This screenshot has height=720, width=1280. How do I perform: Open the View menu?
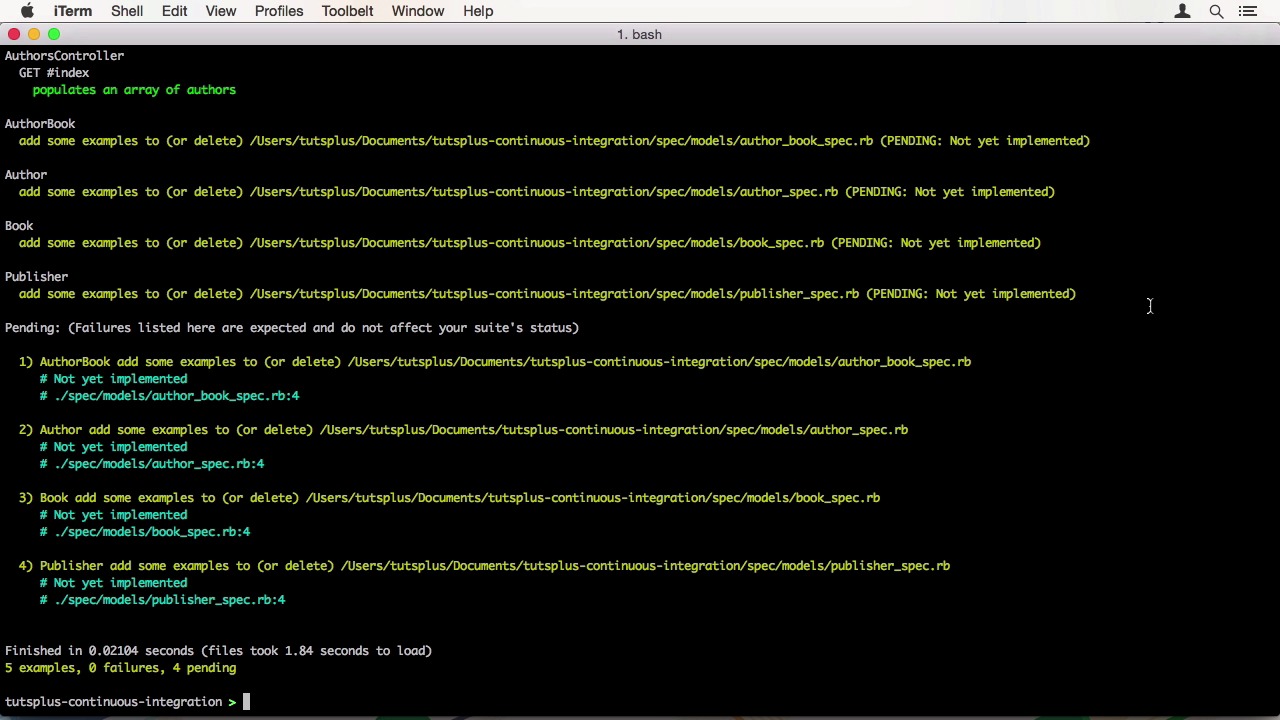[221, 11]
